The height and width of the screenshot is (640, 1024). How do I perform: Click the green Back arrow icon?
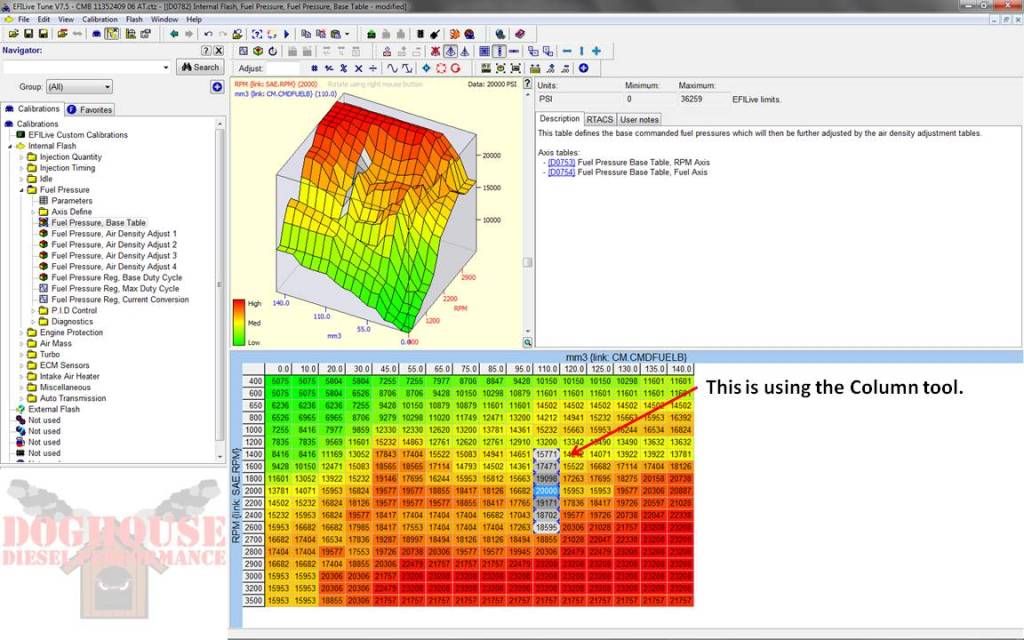pyautogui.click(x=174, y=33)
